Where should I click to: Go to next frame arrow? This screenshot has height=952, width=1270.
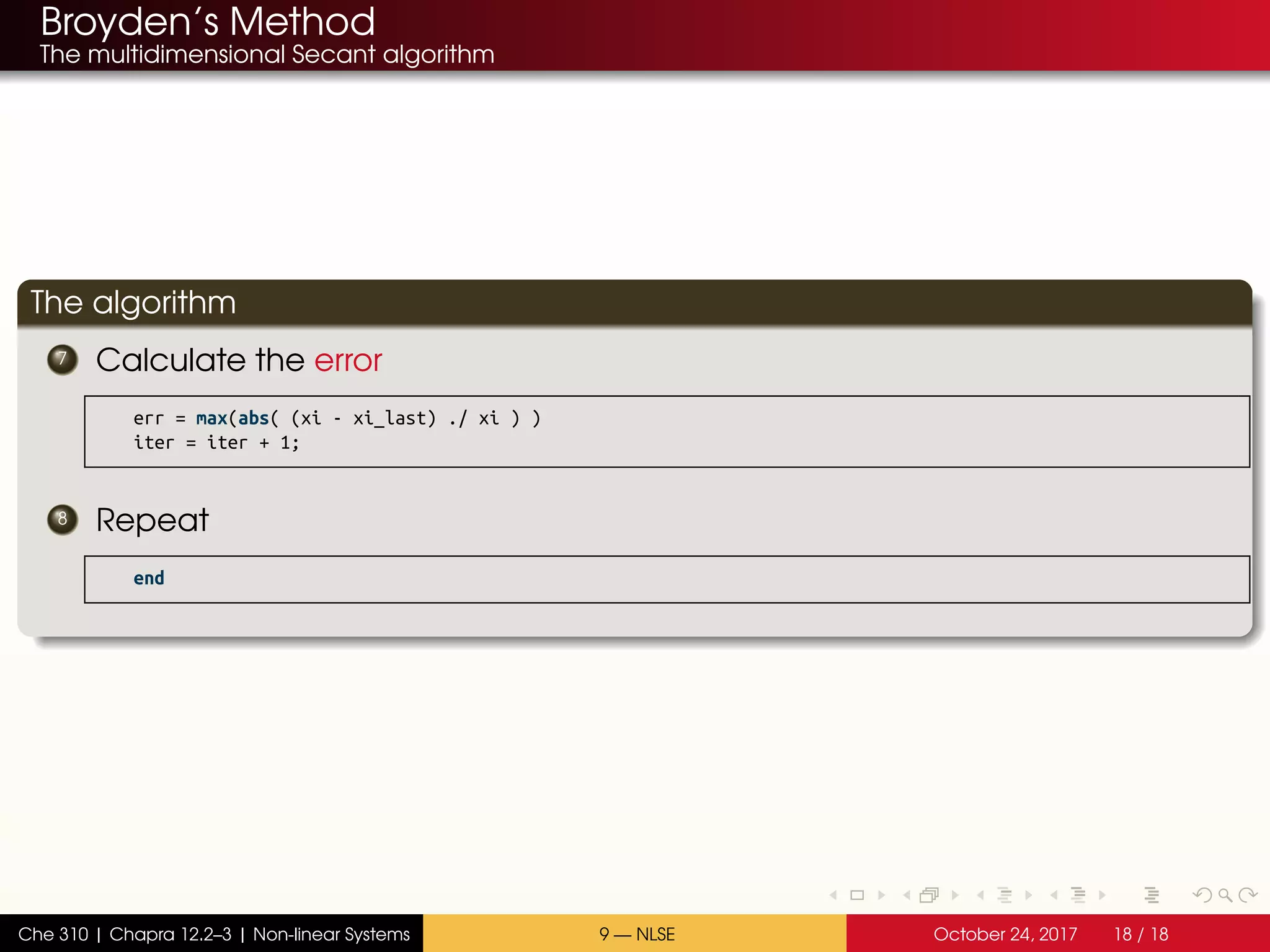955,895
